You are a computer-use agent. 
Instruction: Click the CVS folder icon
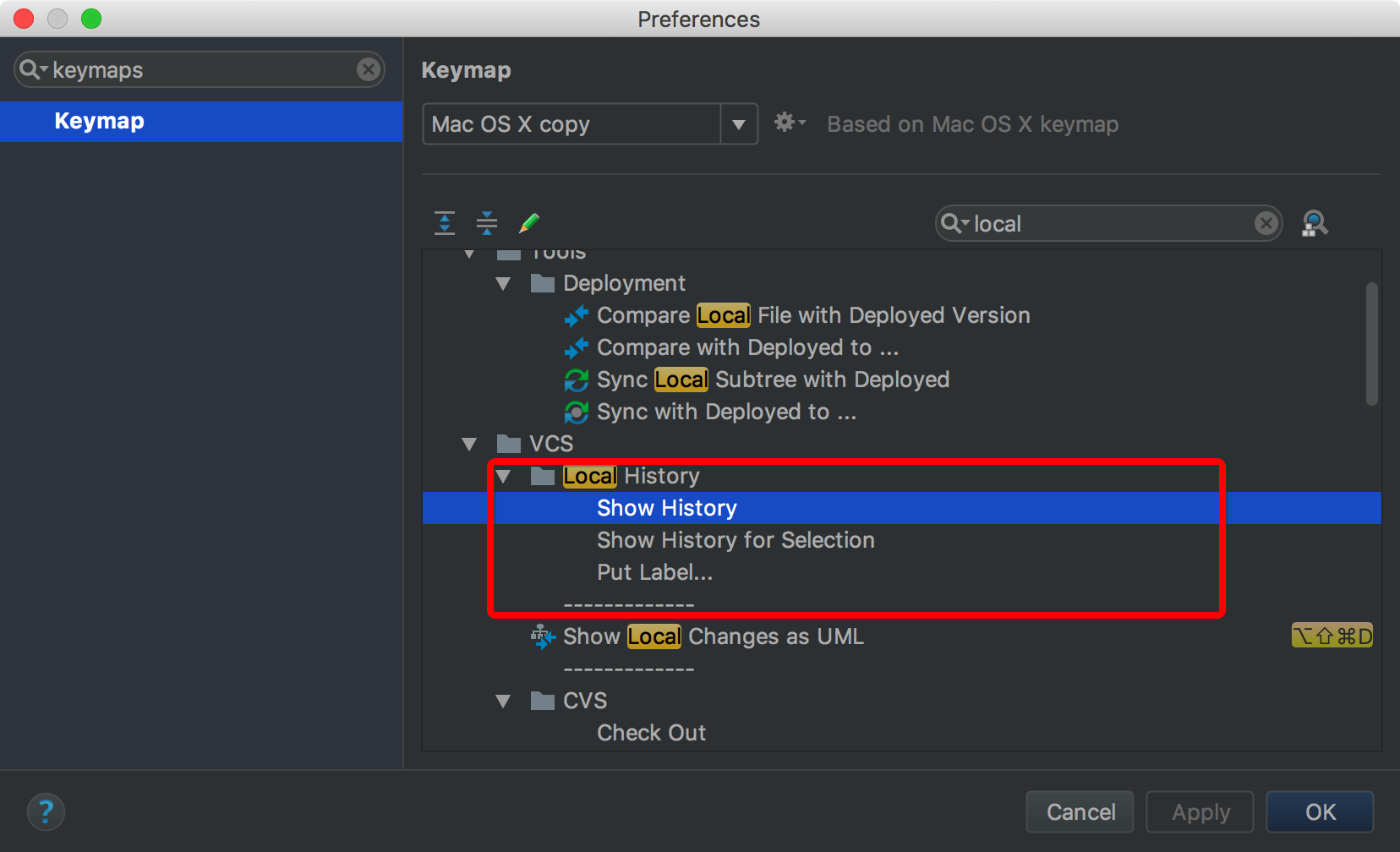tap(542, 701)
